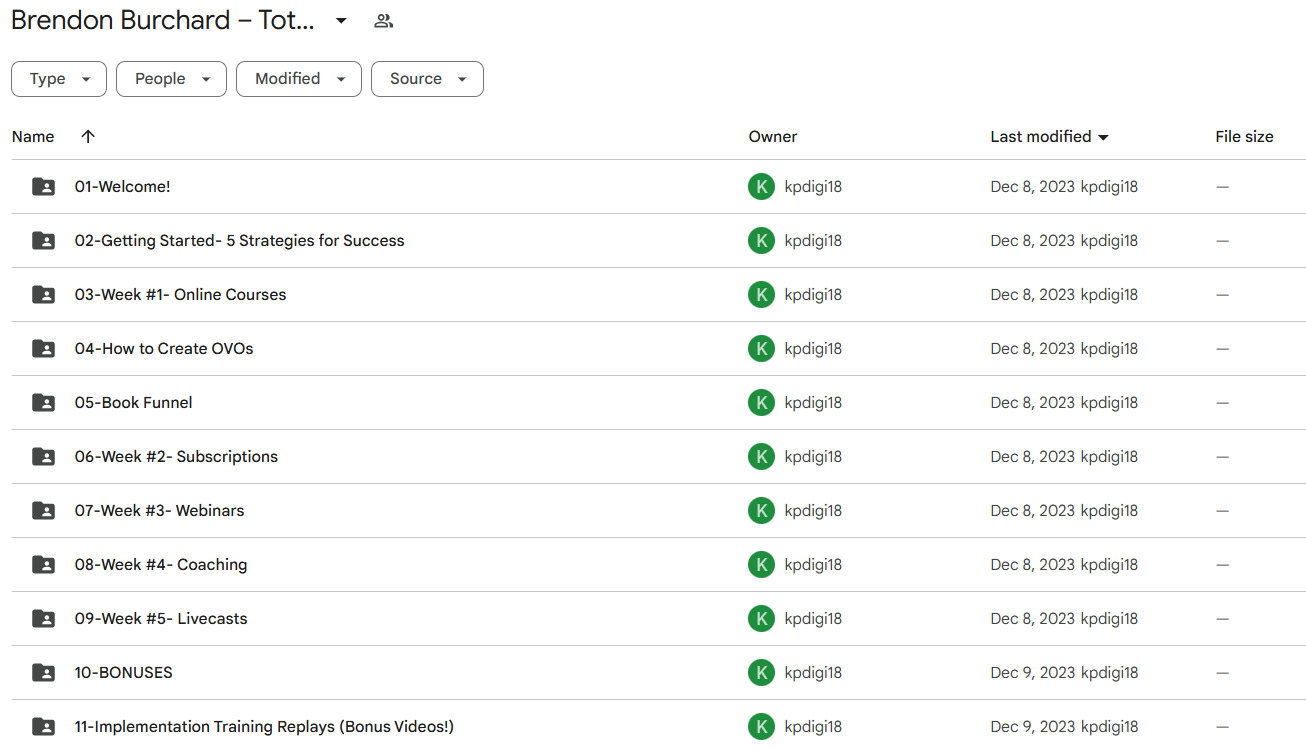This screenshot has height=749, width=1306.
Task: Click owner avatar in 01-Welcome! row
Action: pos(761,187)
